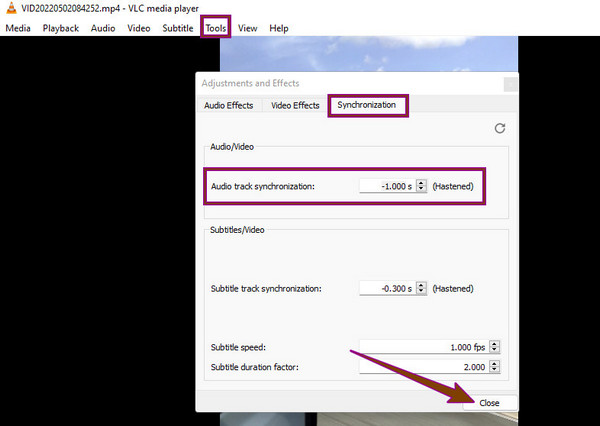Open the Audio menu
600x426 pixels.
pyautogui.click(x=103, y=28)
